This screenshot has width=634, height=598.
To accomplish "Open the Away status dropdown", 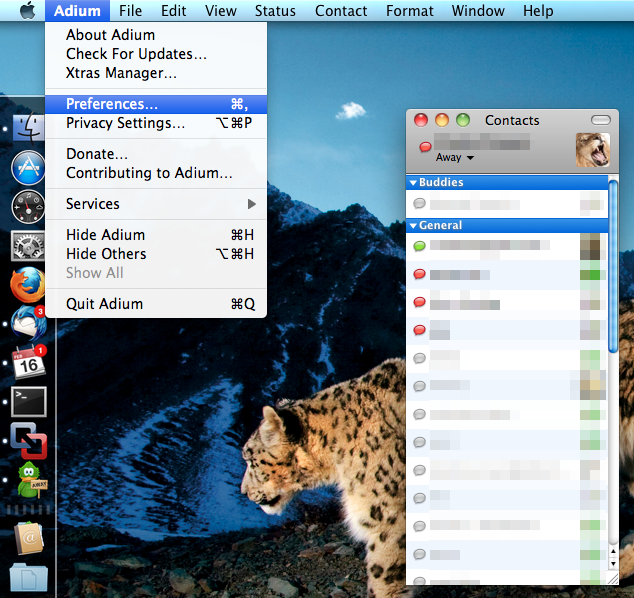I will [x=454, y=157].
